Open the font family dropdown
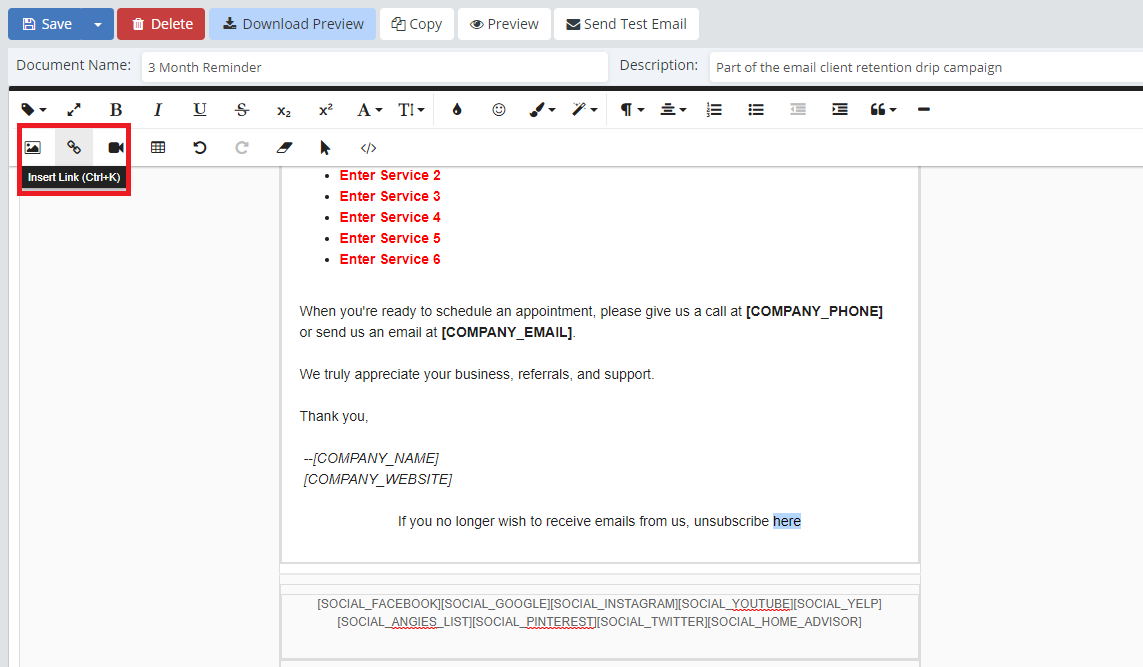Image resolution: width=1143 pixels, height=667 pixels. tap(369, 110)
